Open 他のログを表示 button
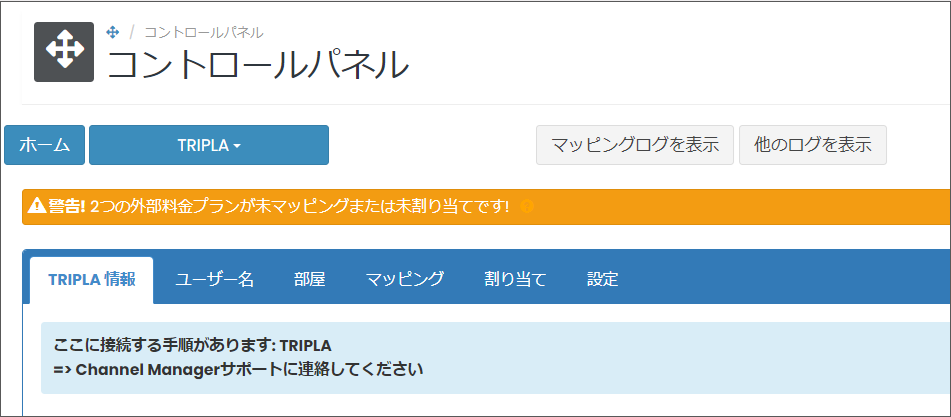Image resolution: width=951 pixels, height=417 pixels. tap(813, 145)
